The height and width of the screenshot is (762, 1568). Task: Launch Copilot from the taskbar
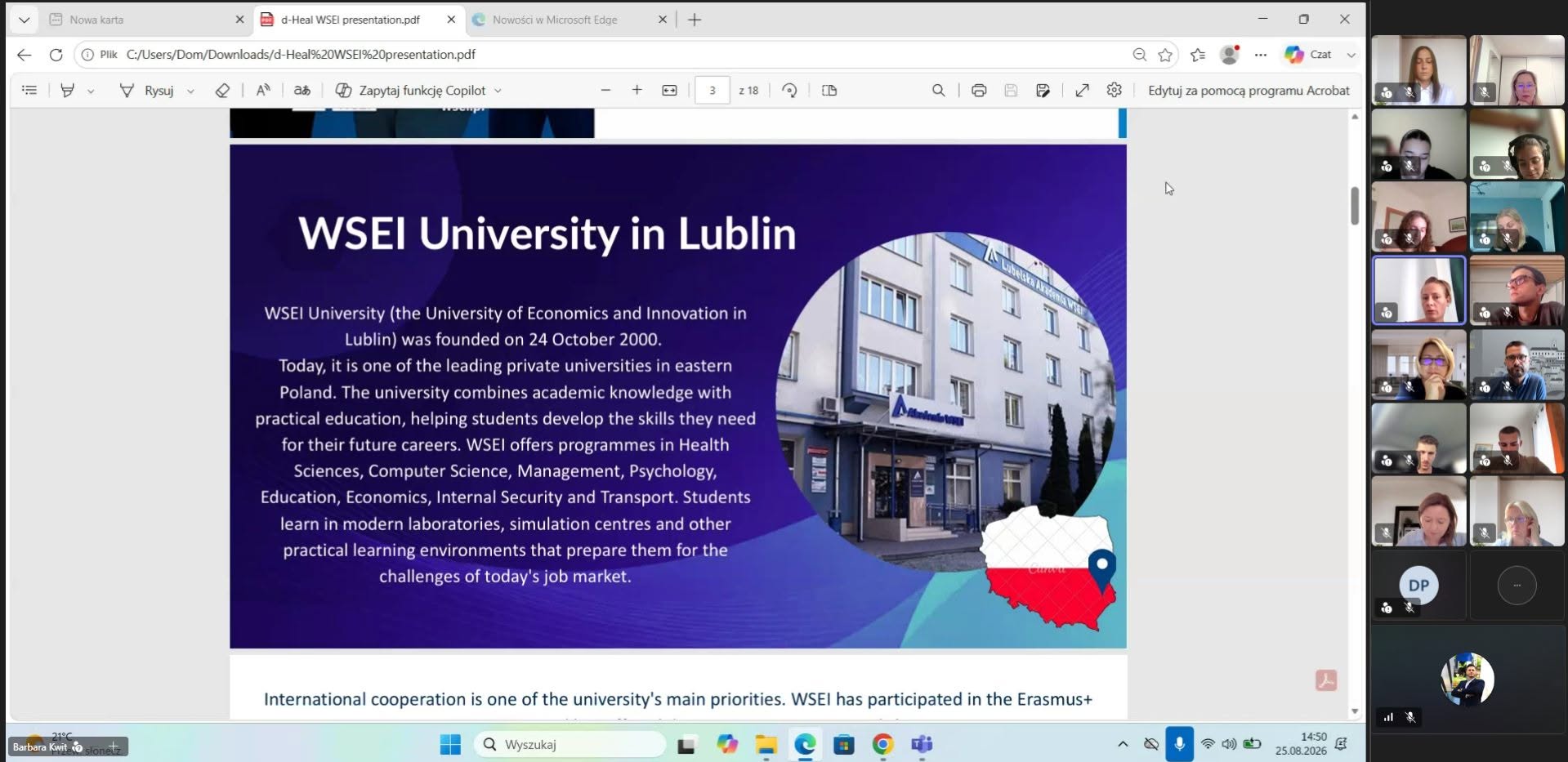click(x=726, y=744)
